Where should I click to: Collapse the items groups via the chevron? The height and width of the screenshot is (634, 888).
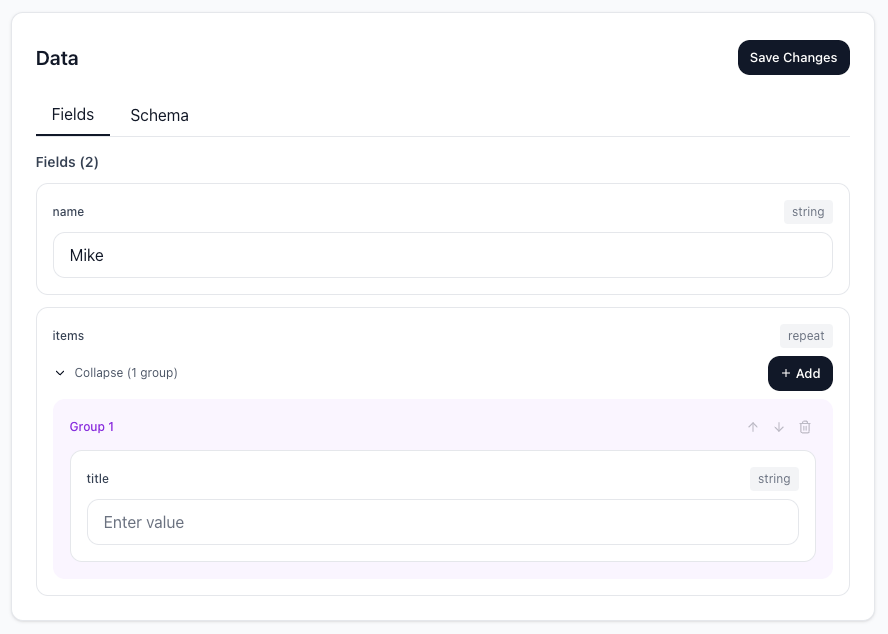60,373
